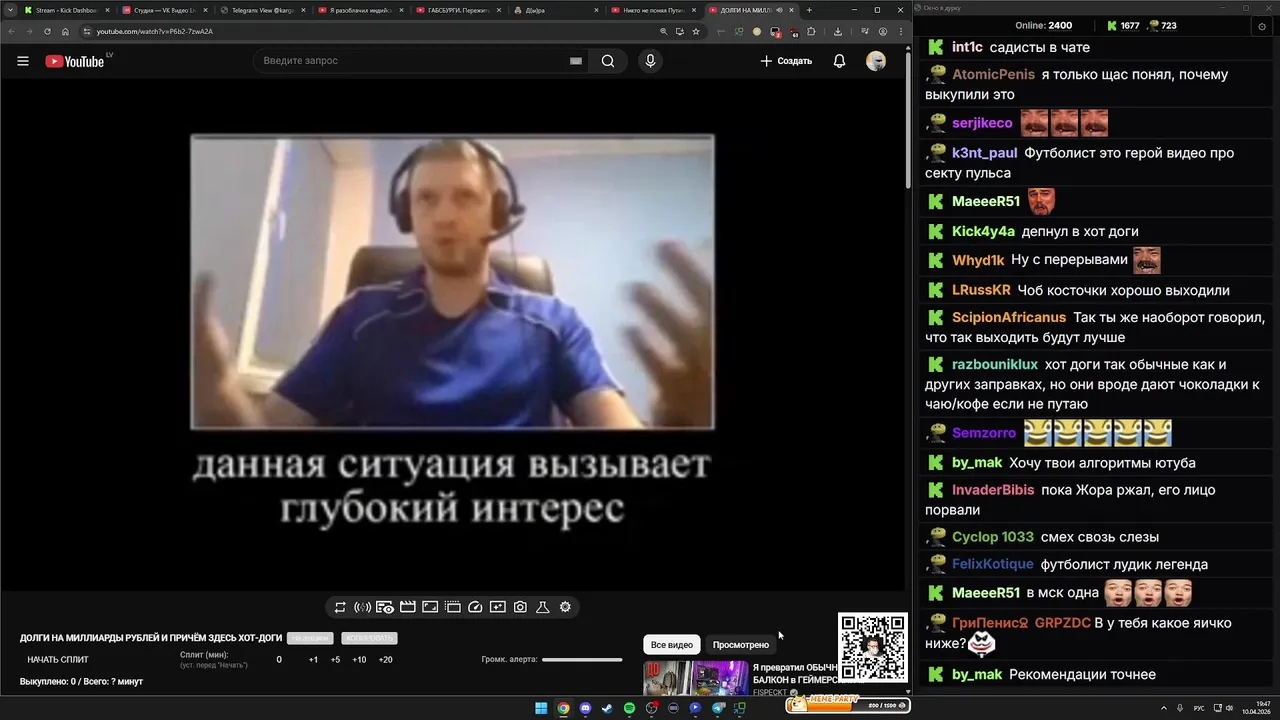Open Discord from the taskbar
The height and width of the screenshot is (720, 1280).
click(x=585, y=708)
